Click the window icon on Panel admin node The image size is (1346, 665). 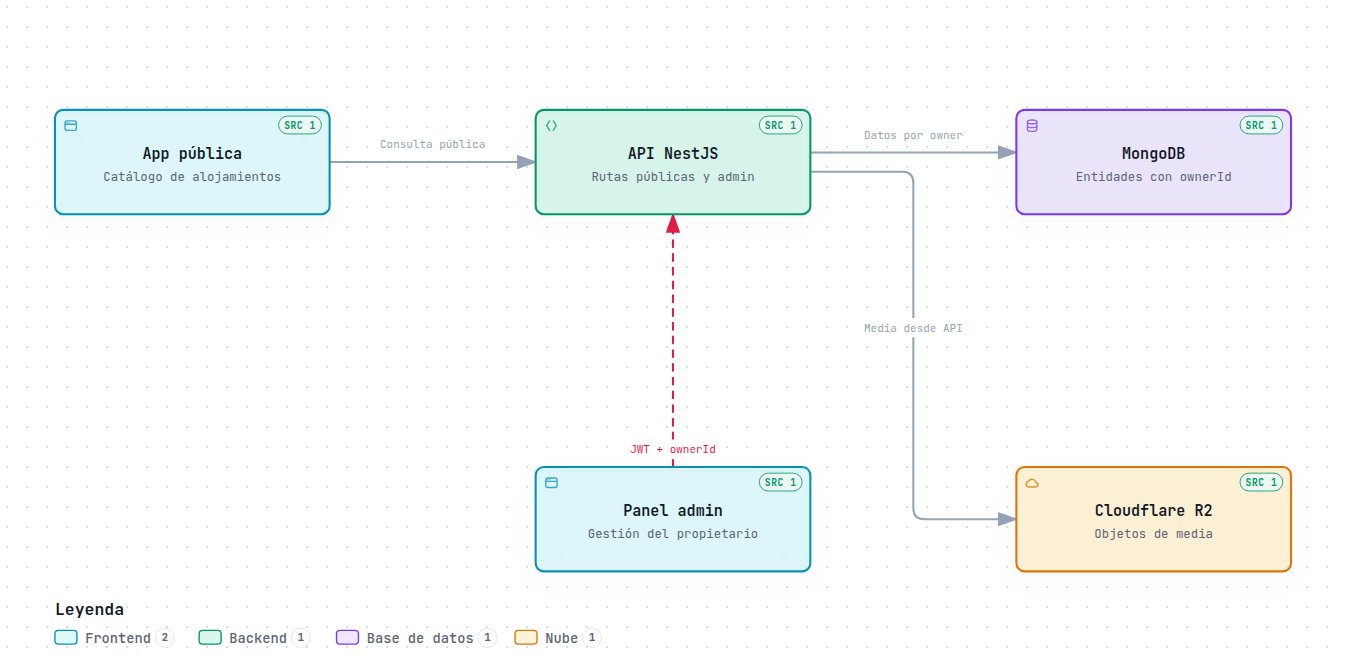point(551,483)
